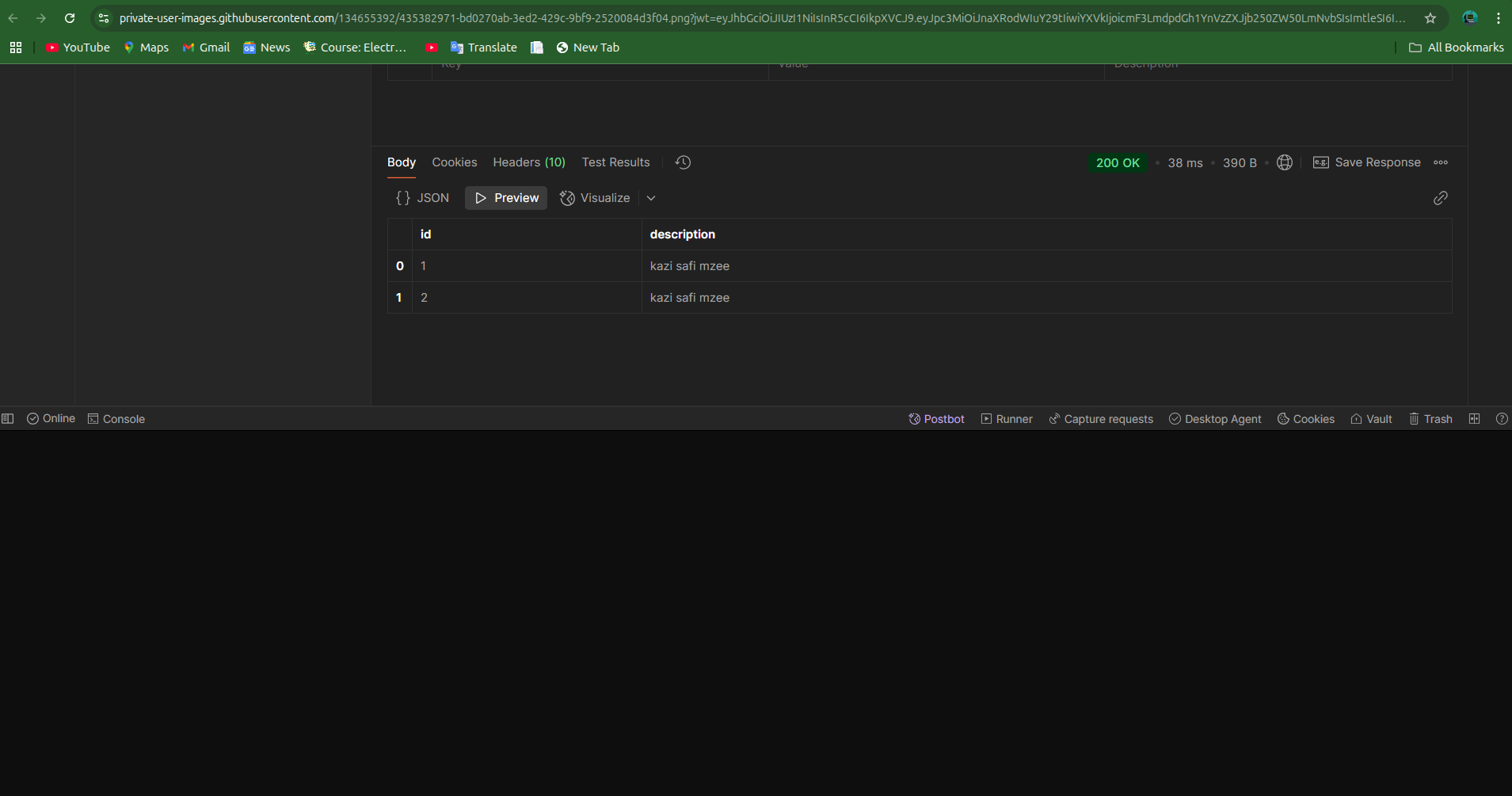
Task: Select the Preview view
Action: 506,198
